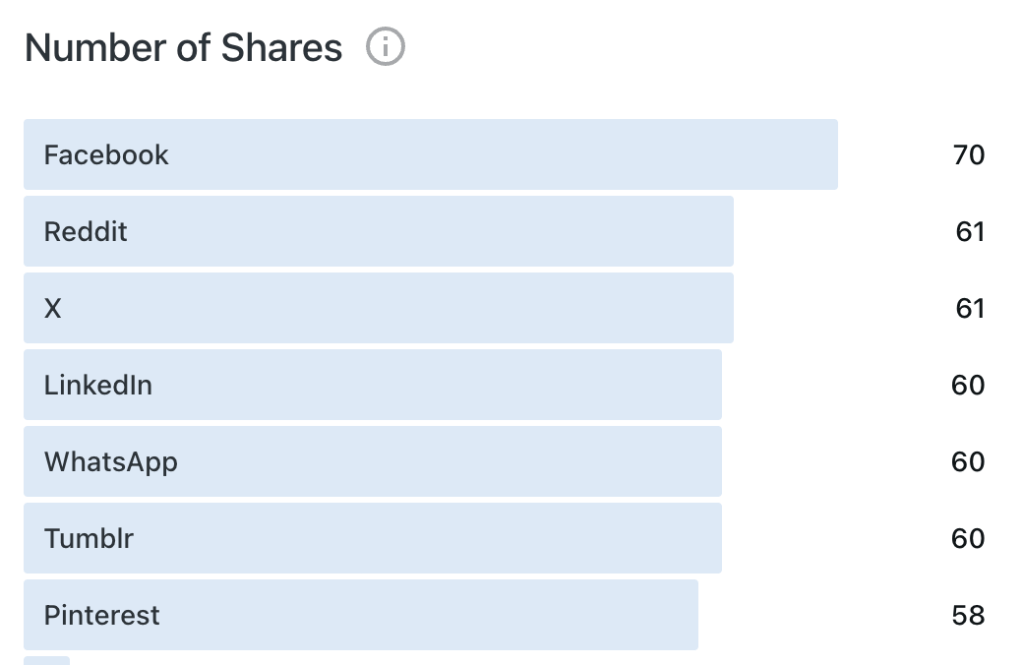Click the Facebook label text
This screenshot has width=1023, height=665.
click(x=106, y=155)
